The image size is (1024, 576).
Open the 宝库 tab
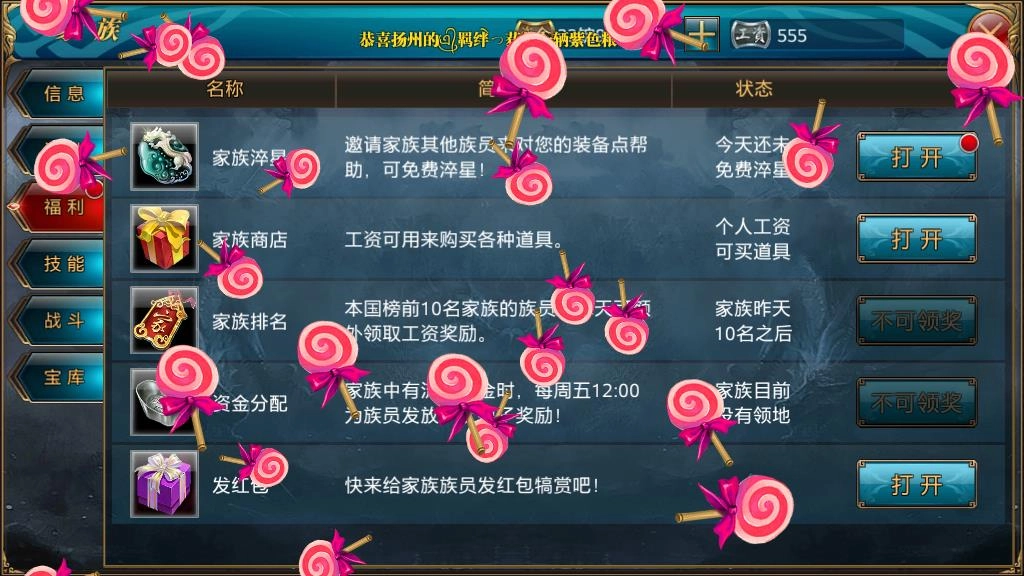(x=63, y=377)
